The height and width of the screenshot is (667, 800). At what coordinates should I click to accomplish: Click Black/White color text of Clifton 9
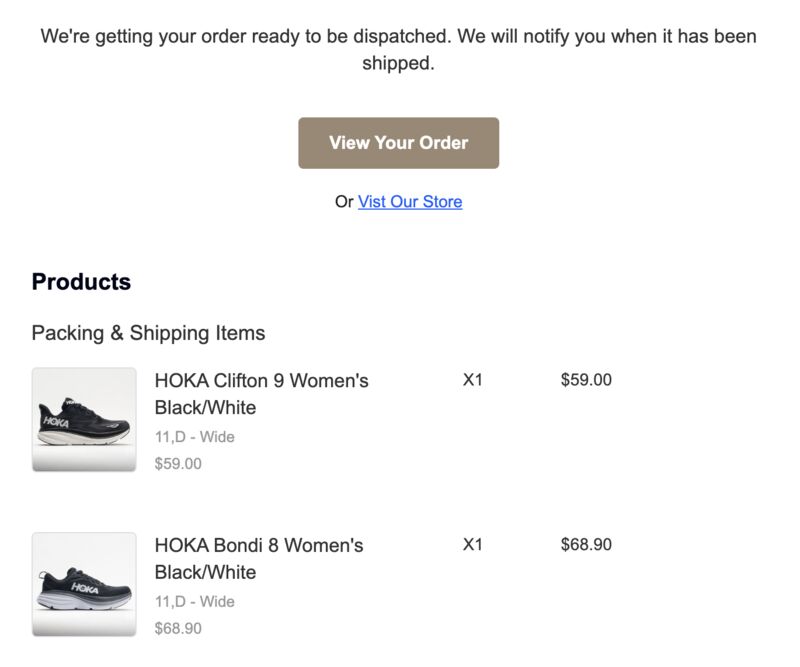(x=205, y=408)
